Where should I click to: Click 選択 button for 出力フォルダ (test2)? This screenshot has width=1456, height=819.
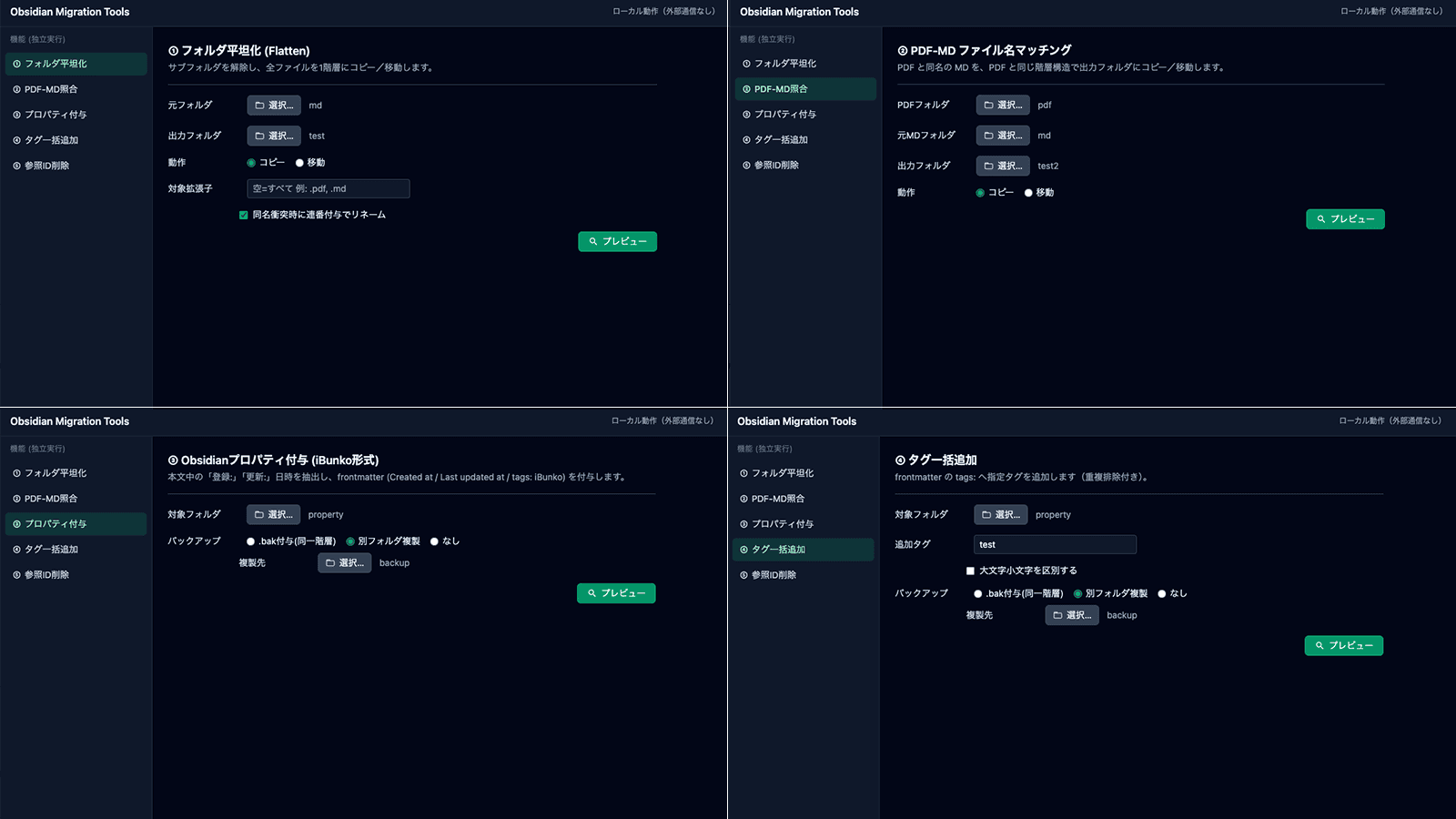(1003, 166)
